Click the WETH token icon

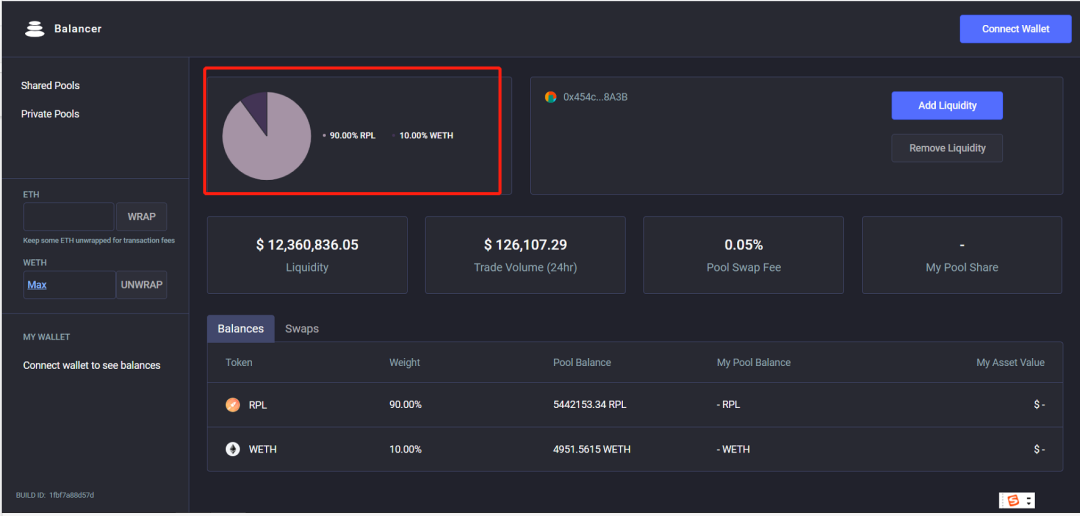coord(233,449)
